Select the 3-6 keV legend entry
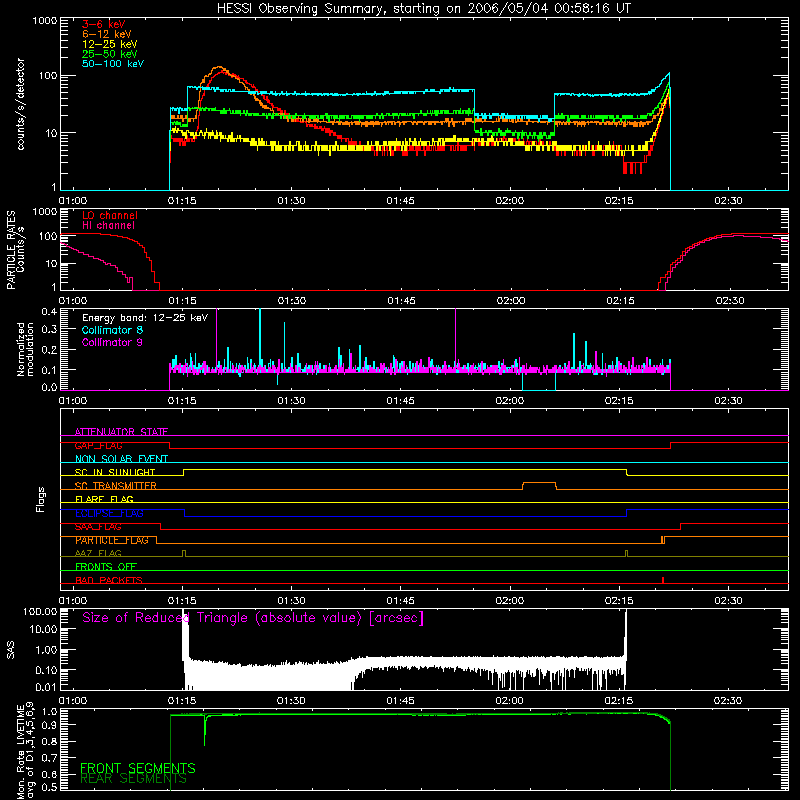This screenshot has width=800, height=800. point(103,24)
